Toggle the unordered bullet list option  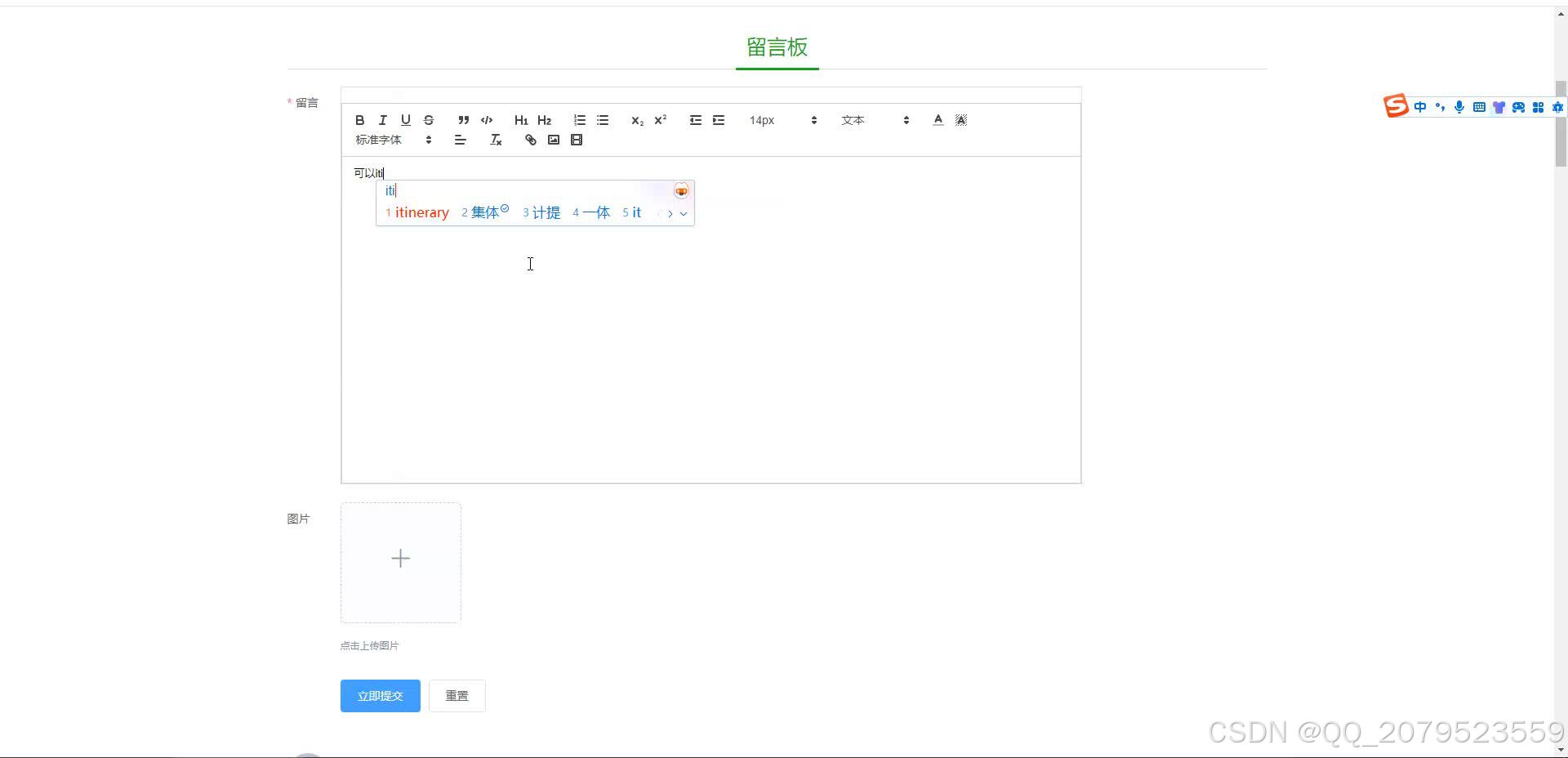[603, 120]
